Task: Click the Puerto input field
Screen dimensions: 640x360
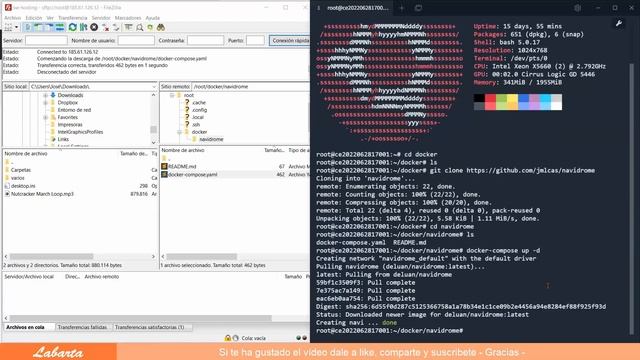Action: pyautogui.click(x=256, y=40)
